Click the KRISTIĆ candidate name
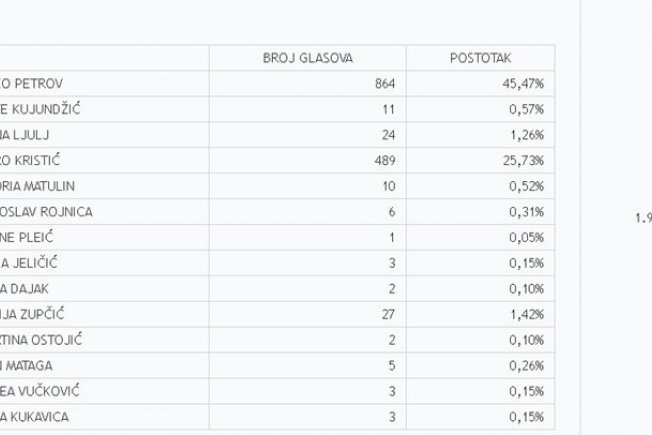This screenshot has width=652, height=435. (x=30, y=160)
